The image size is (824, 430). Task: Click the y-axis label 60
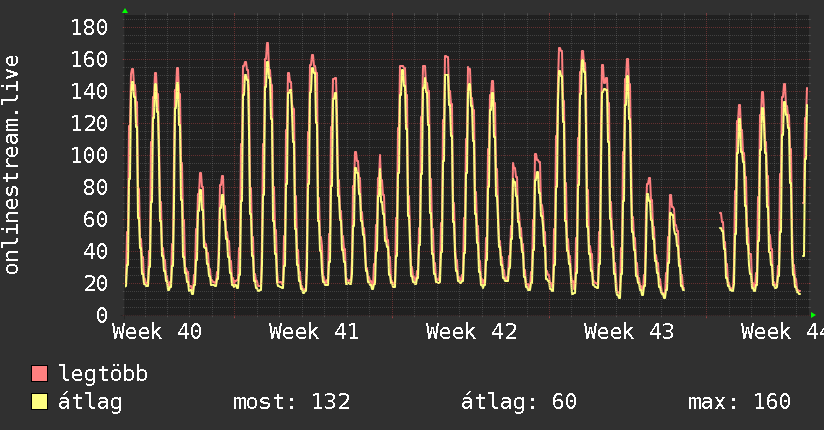(x=96, y=219)
